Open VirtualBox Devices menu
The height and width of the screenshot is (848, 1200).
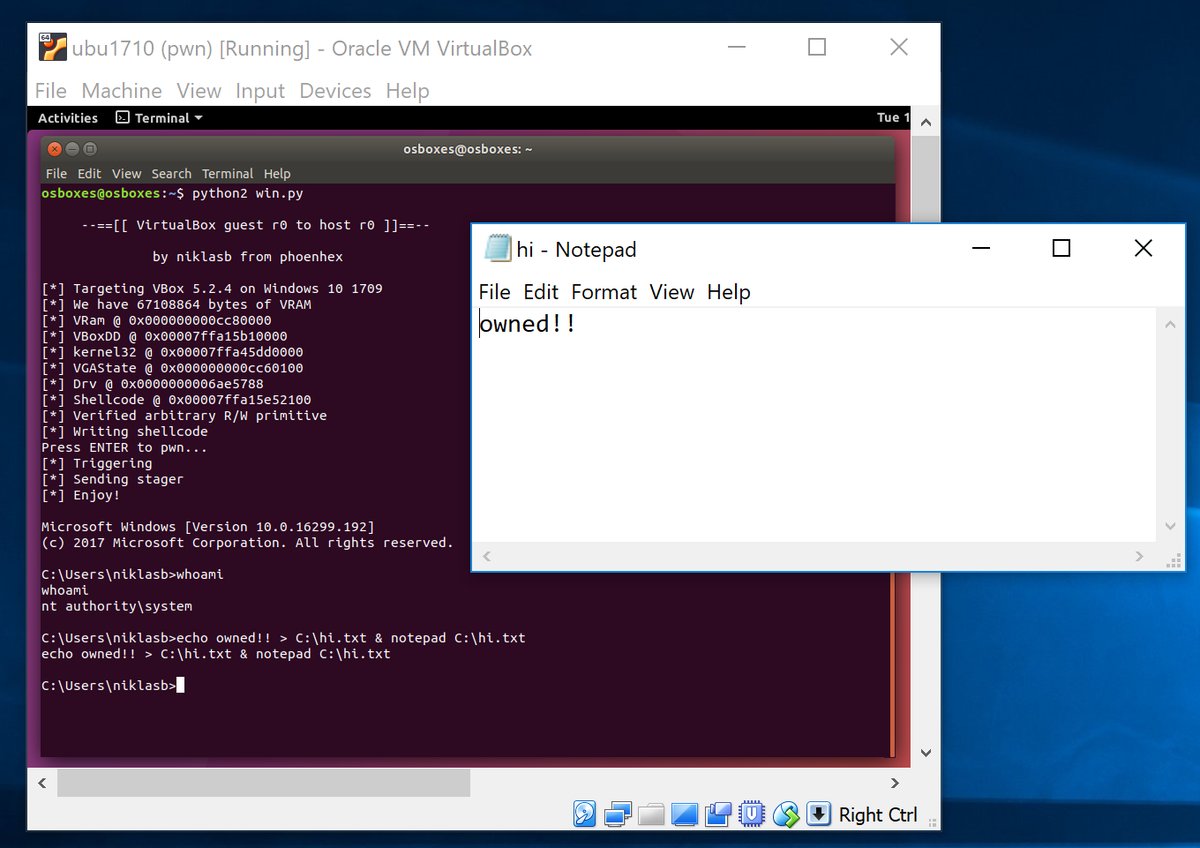pyautogui.click(x=335, y=91)
